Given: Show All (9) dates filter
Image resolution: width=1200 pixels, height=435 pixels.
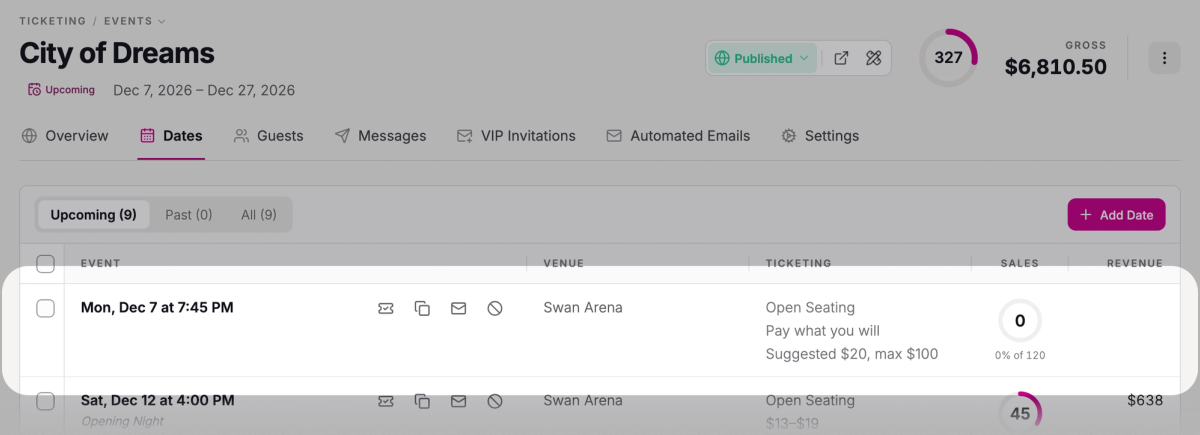Looking at the screenshot, I should point(259,214).
